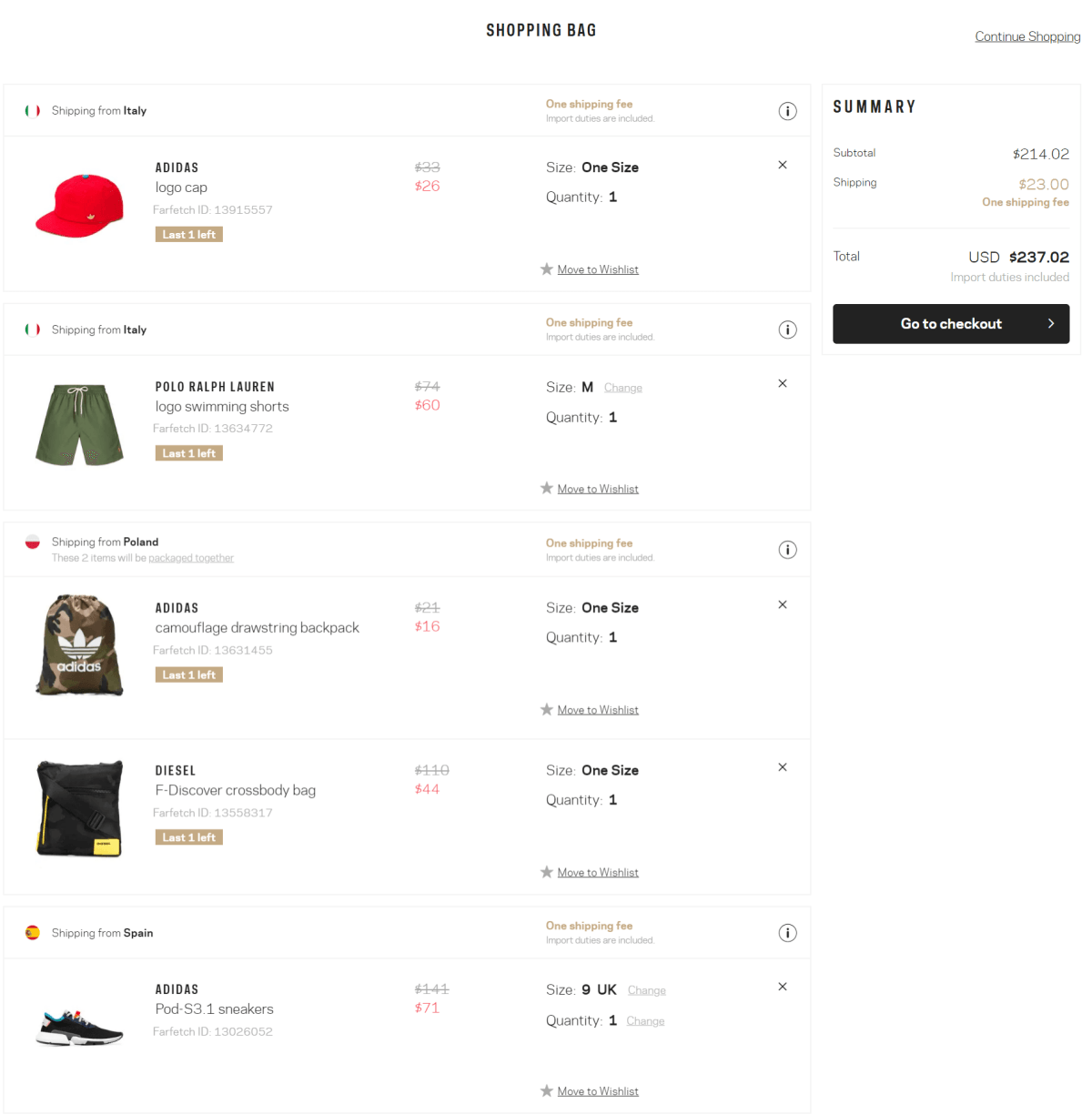Viewport: 1092px width, 1115px height.
Task: Move the Diesel crossbody bag to Wishlist
Action: pos(598,872)
